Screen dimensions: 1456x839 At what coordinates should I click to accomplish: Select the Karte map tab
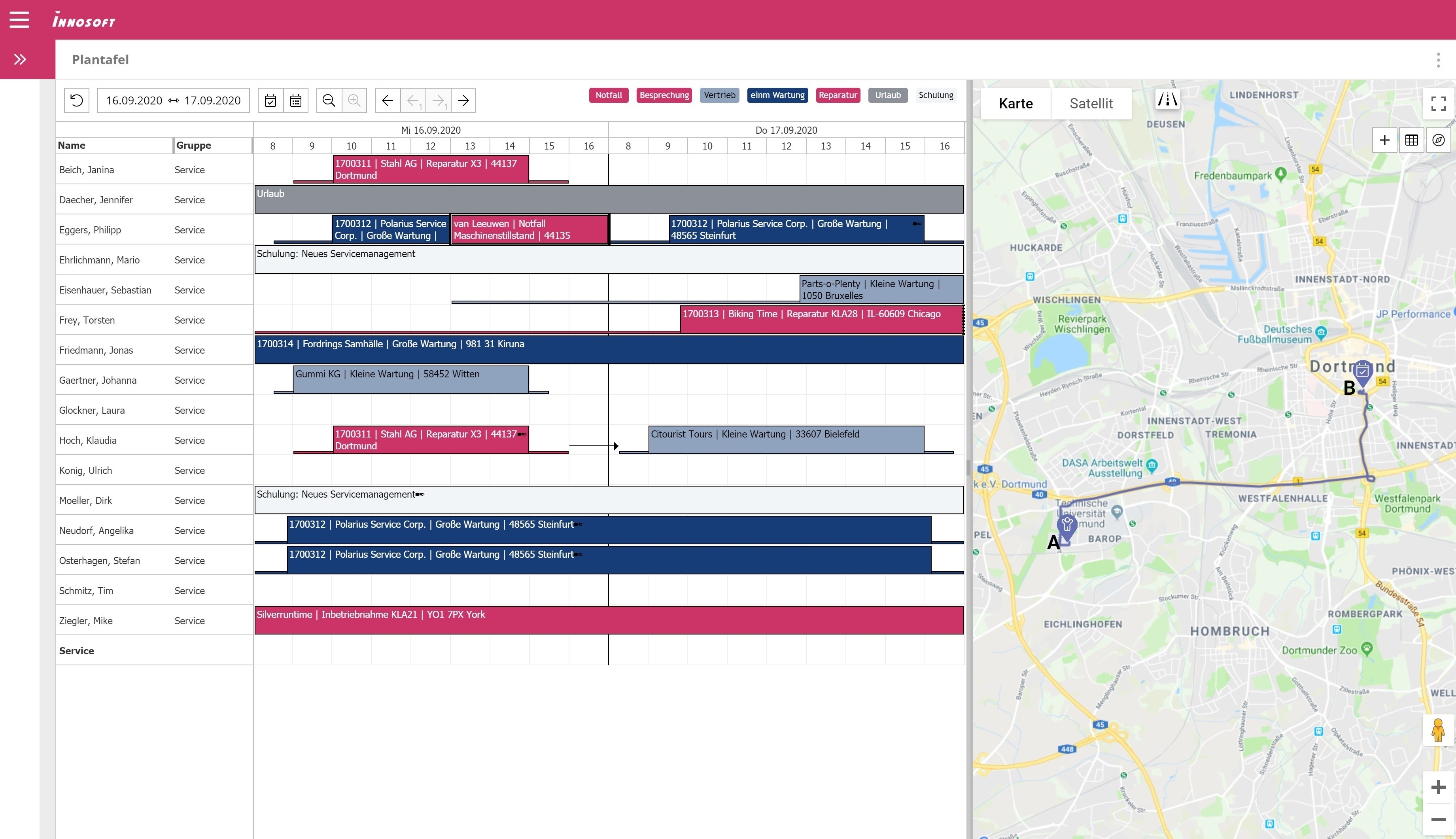pos(1015,104)
